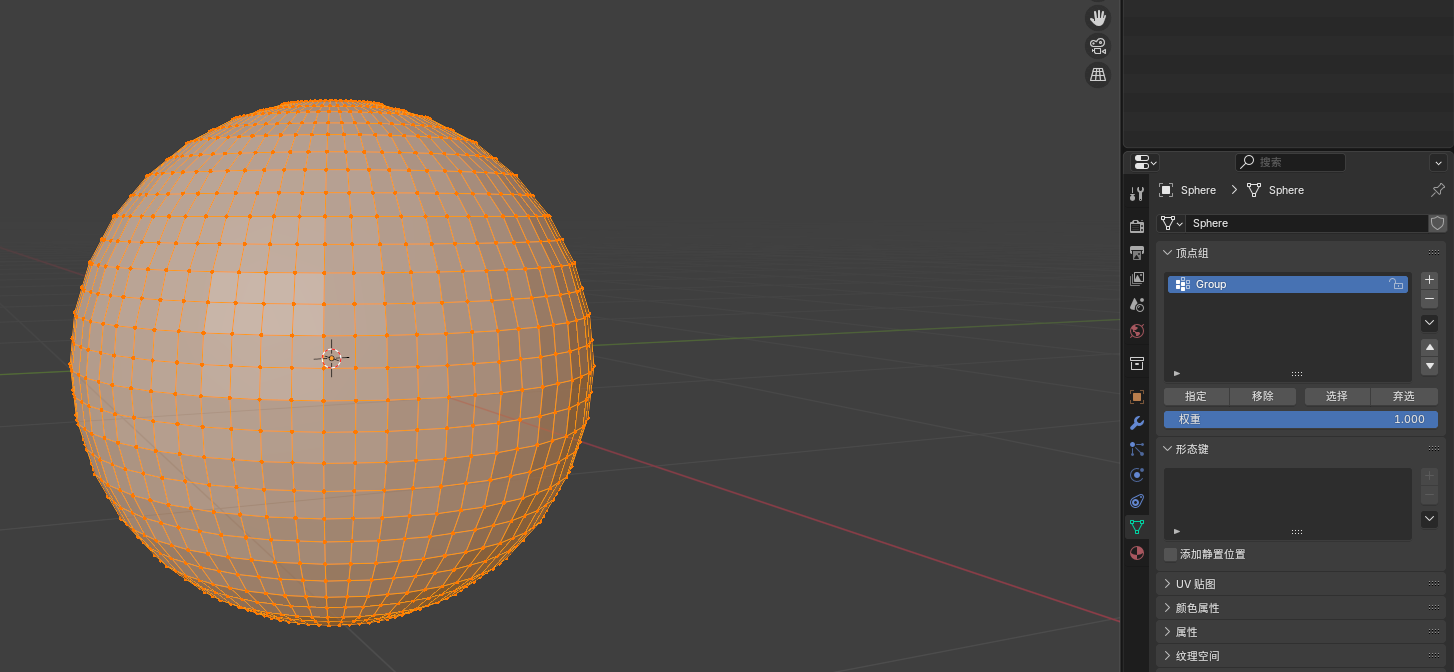
Task: Open the Scene properties tab
Action: pos(1137,304)
